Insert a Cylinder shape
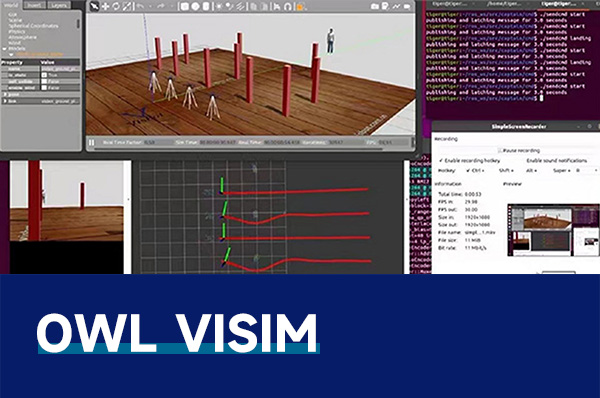The image size is (600, 398). pos(206,6)
